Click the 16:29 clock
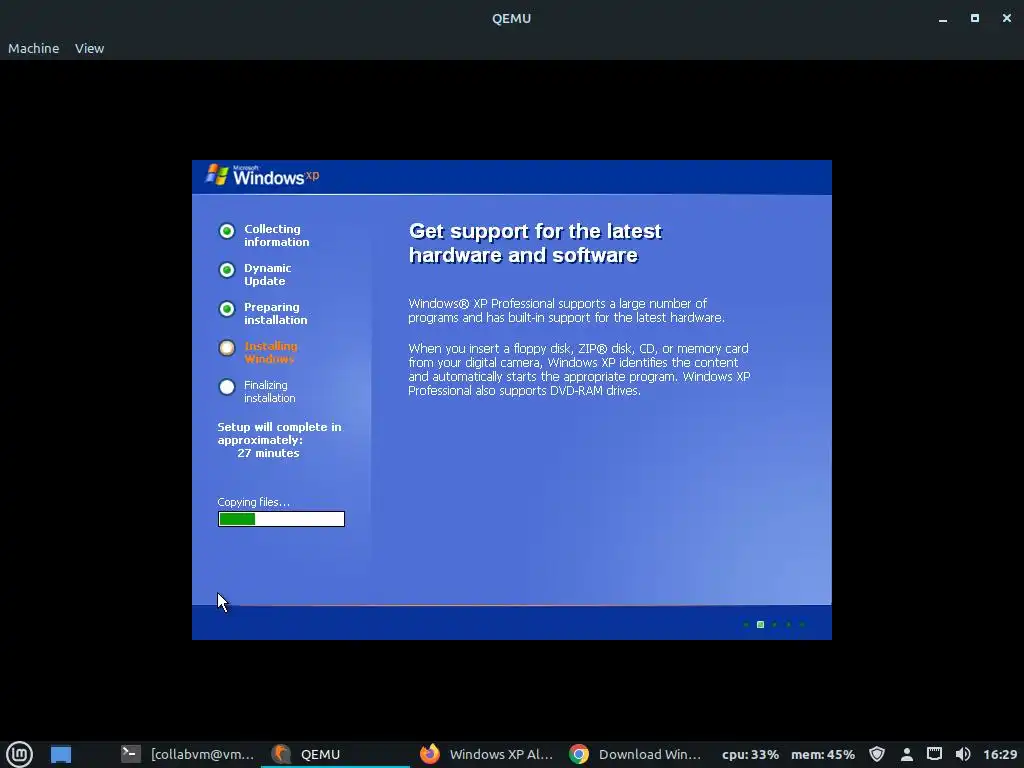Viewport: 1024px width, 768px height. pyautogui.click(x=1000, y=754)
